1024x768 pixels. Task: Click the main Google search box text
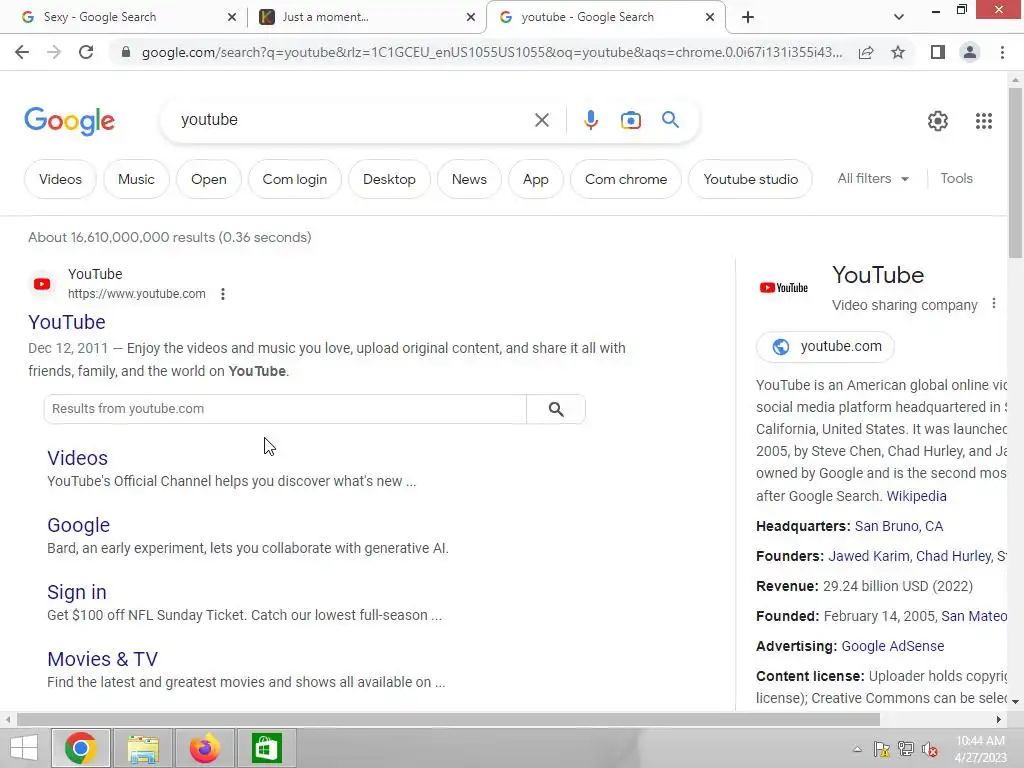(x=209, y=120)
